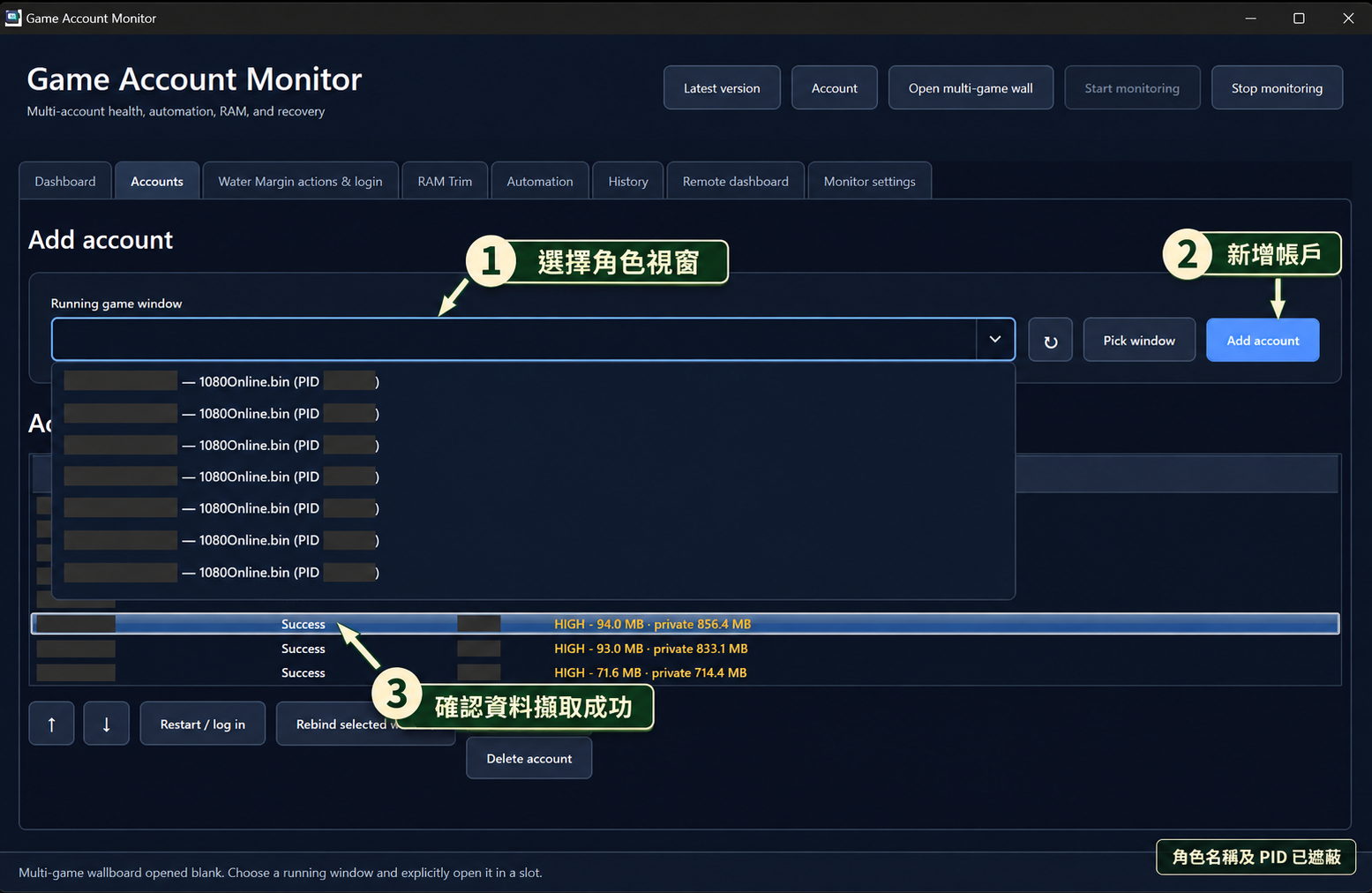Click the Latest version button
The image size is (1372, 893).
(x=722, y=87)
